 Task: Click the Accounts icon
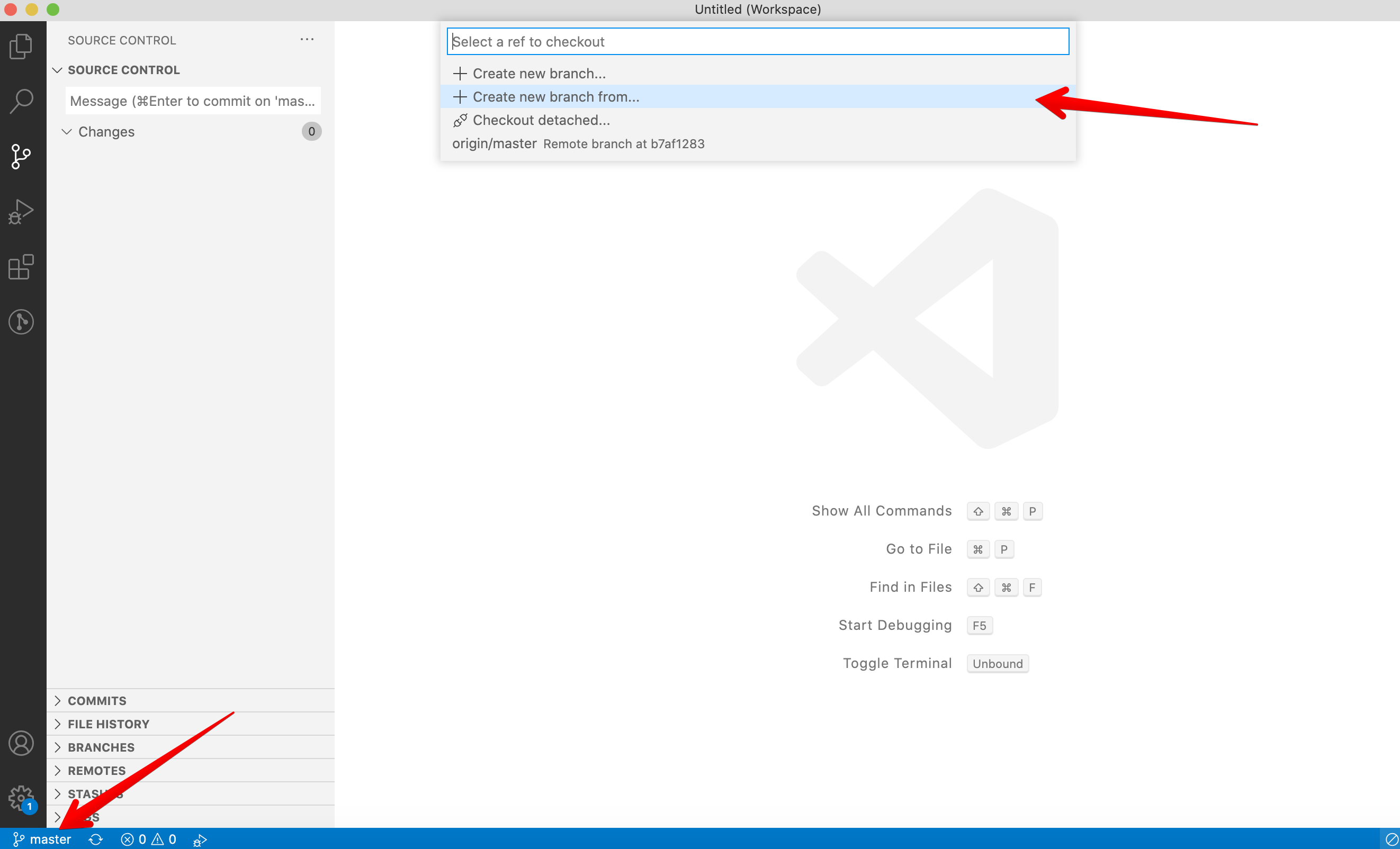[22, 743]
